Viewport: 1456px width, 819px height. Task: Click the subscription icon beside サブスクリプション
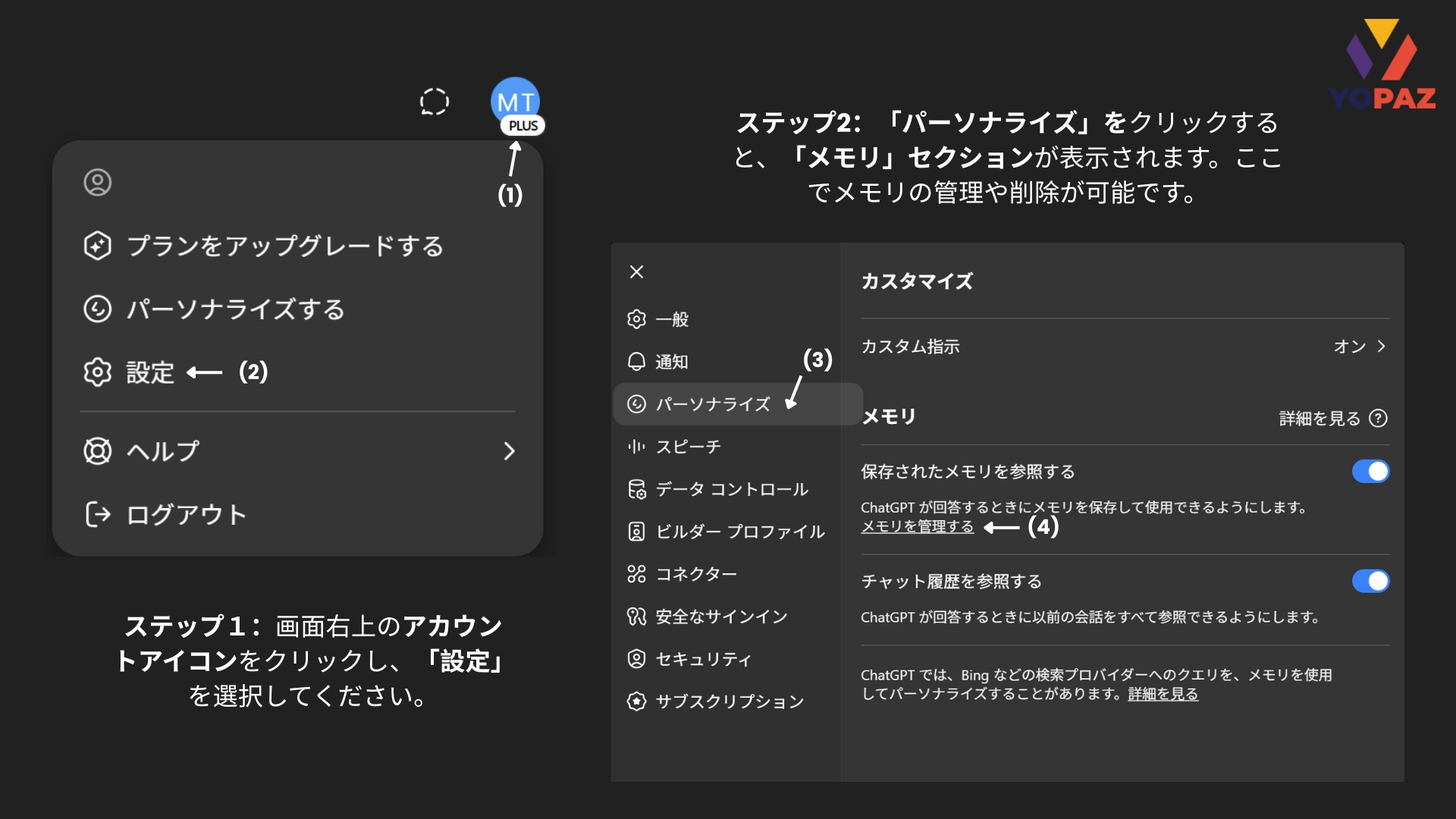(x=636, y=701)
